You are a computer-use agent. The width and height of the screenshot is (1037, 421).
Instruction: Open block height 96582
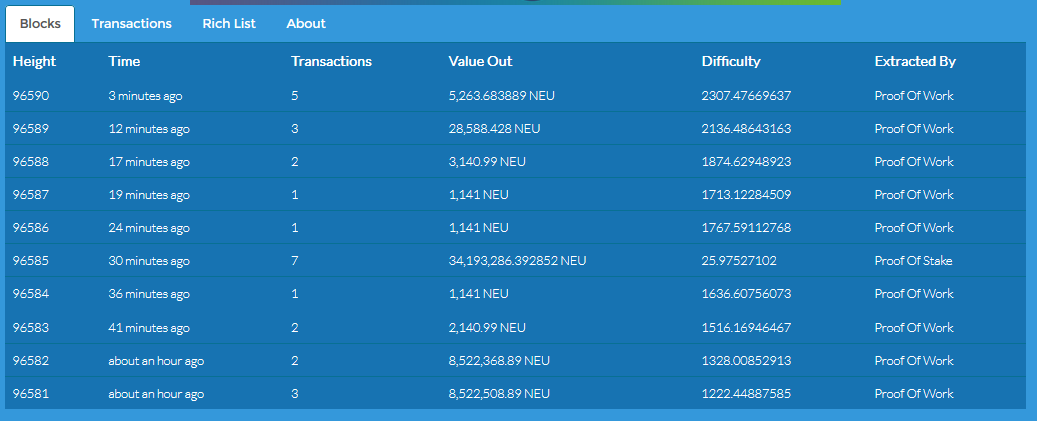(x=31, y=361)
